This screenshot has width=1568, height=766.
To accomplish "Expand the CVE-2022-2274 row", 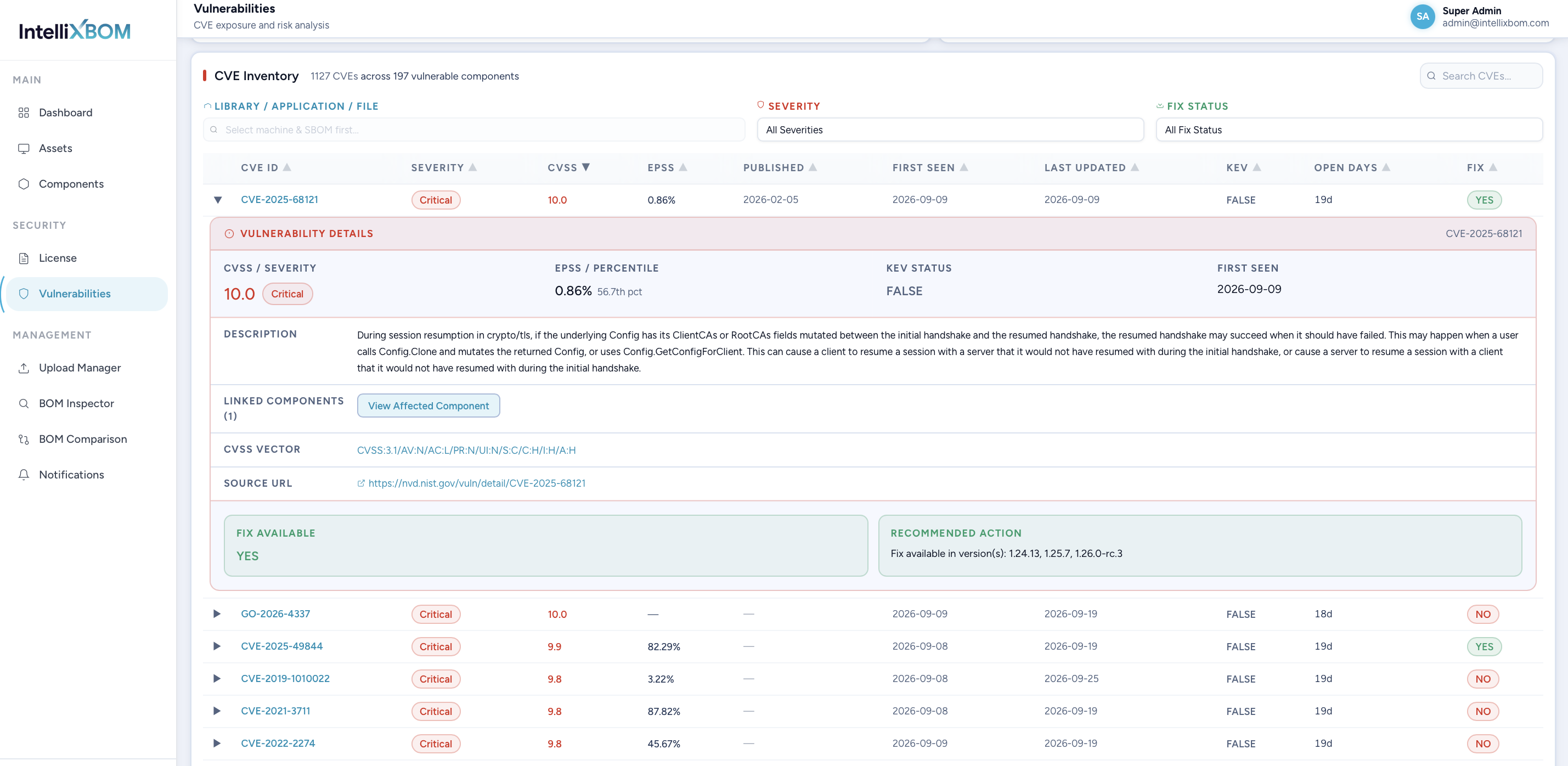I will [217, 743].
